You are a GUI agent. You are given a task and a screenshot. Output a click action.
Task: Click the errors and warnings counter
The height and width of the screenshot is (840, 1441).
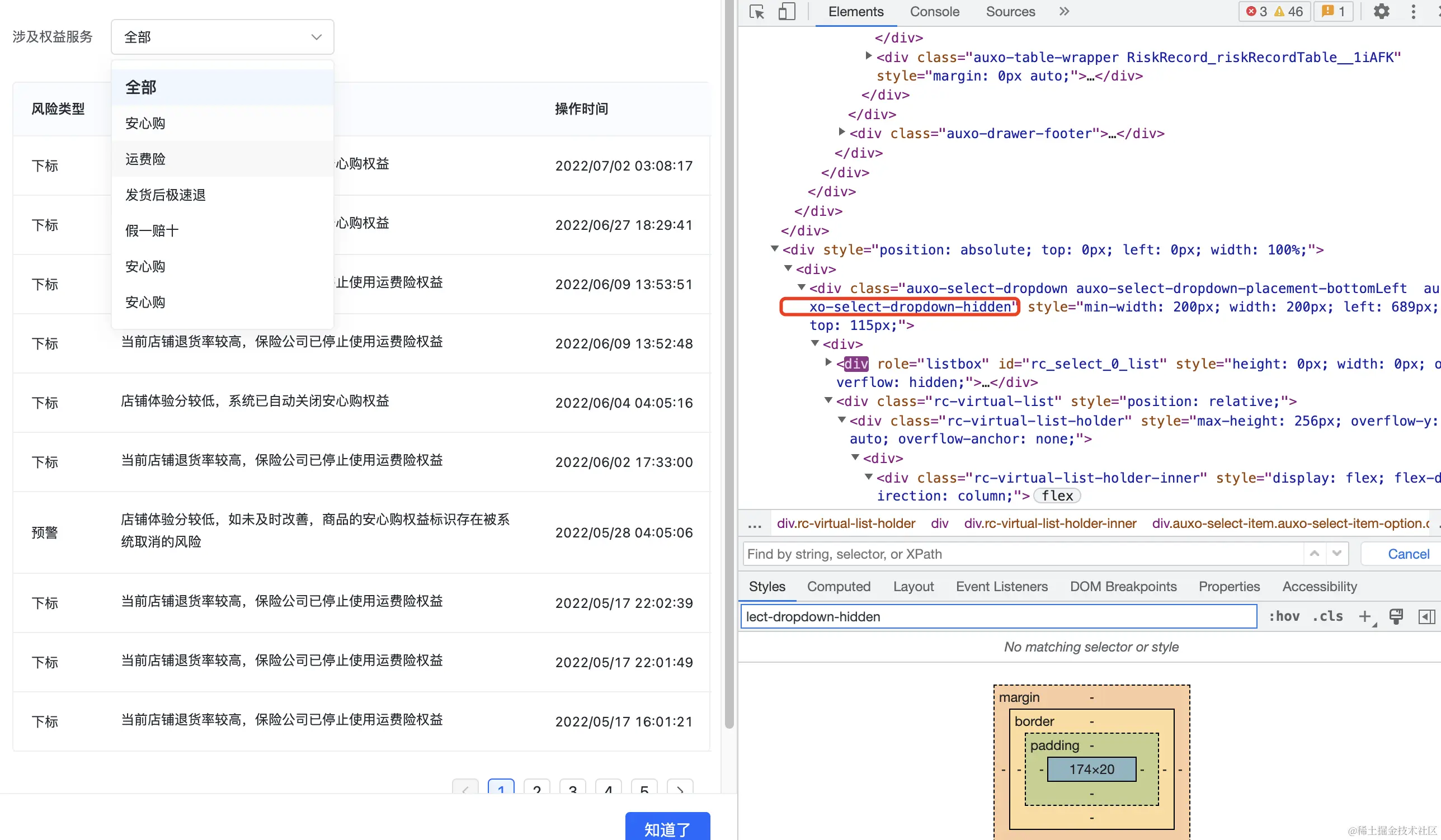(x=1274, y=12)
